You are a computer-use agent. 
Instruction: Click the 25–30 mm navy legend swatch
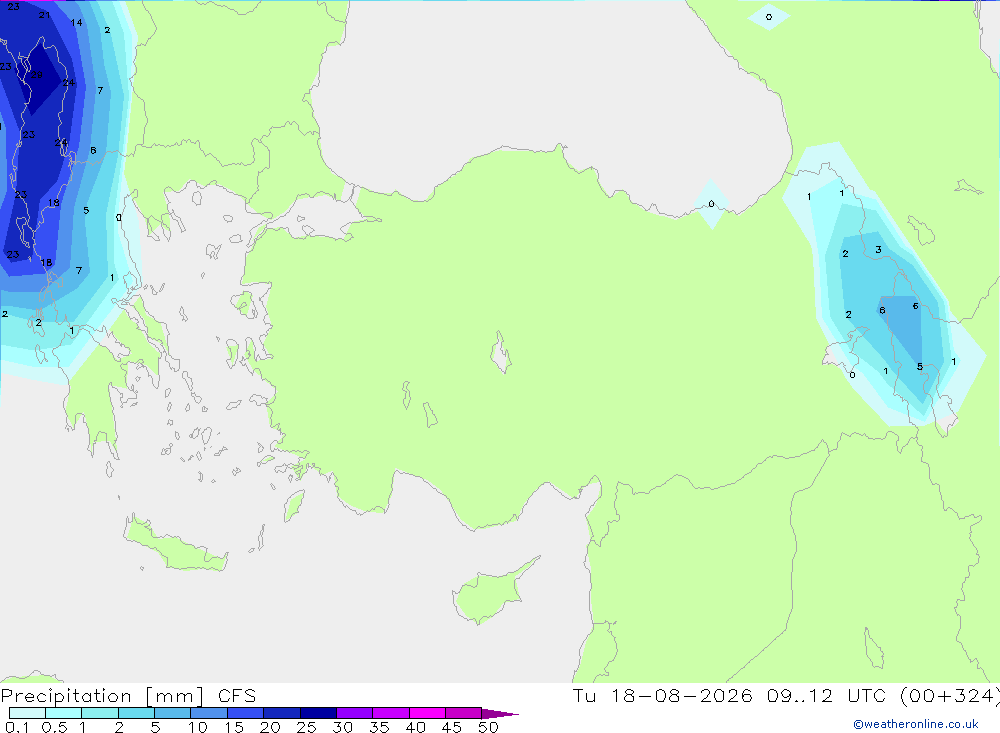(318, 713)
